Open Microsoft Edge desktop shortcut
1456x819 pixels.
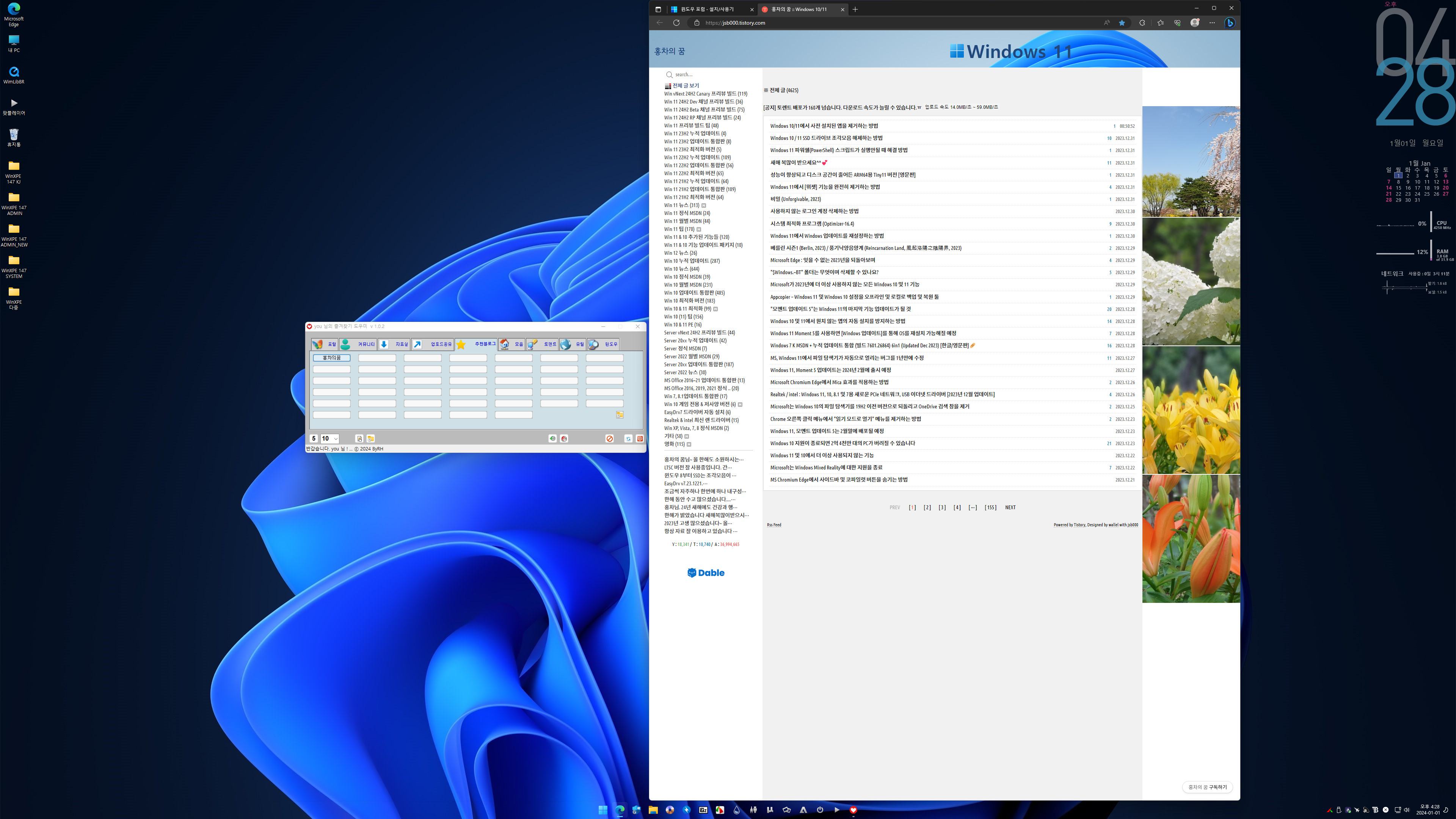coord(14,15)
